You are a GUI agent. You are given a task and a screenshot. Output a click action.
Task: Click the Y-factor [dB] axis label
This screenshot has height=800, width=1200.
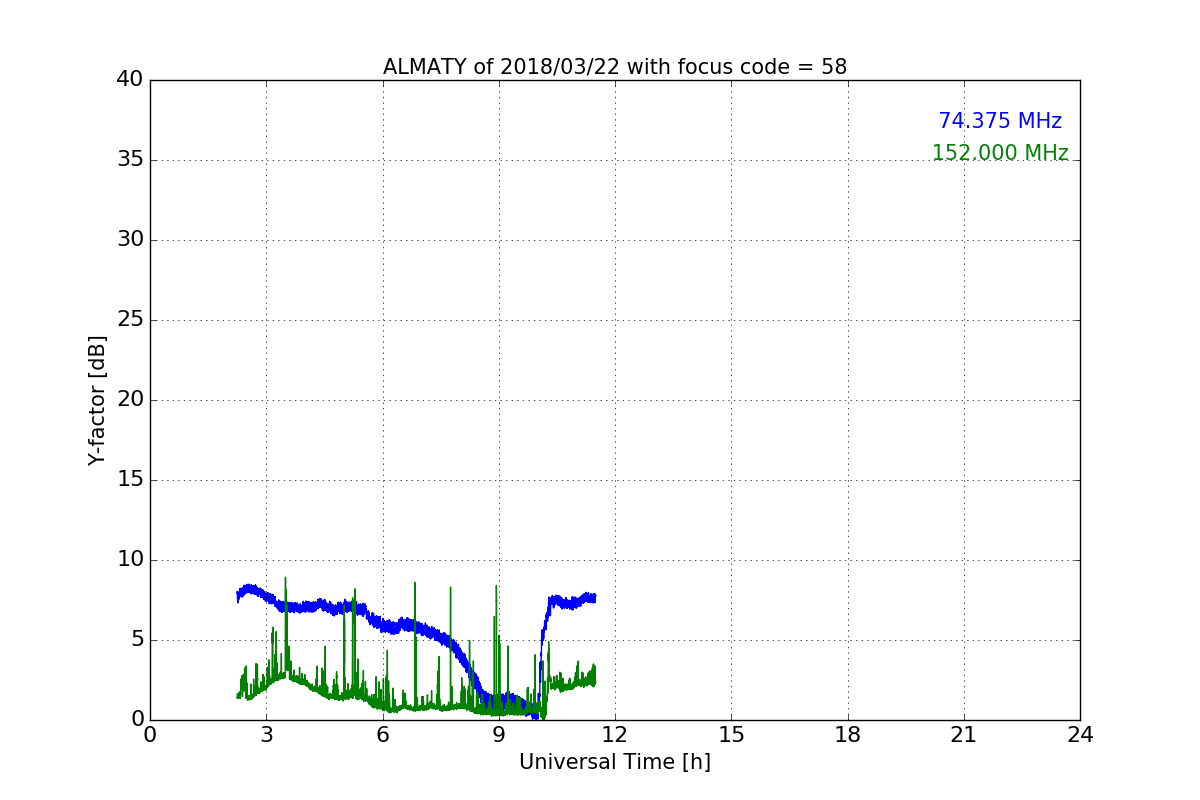97,400
